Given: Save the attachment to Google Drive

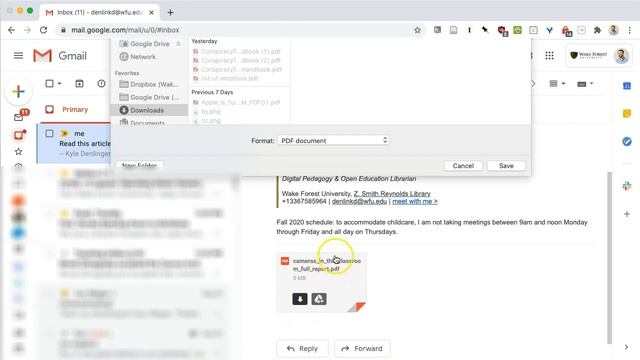Looking at the screenshot, I should [x=319, y=299].
